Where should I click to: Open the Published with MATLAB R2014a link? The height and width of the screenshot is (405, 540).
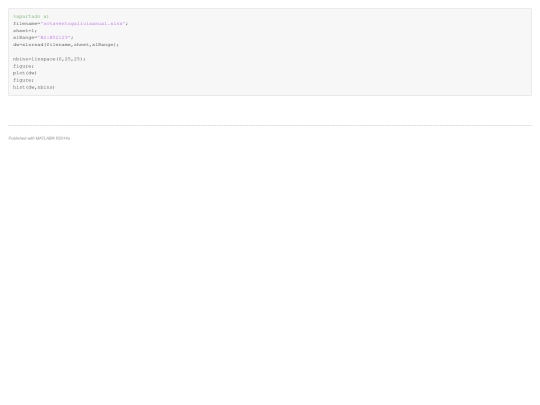(x=39, y=138)
